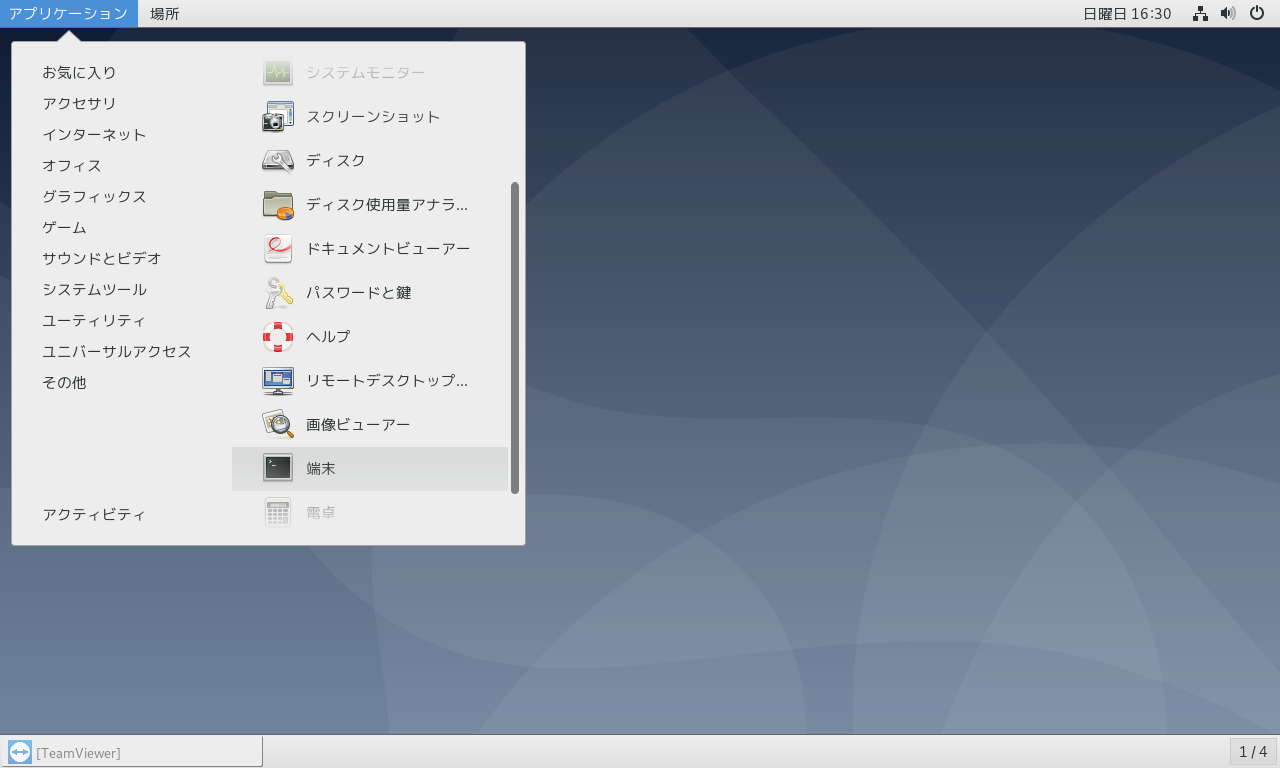The image size is (1280, 768).
Task: Open the volume speaker icon
Action: [1228, 13]
